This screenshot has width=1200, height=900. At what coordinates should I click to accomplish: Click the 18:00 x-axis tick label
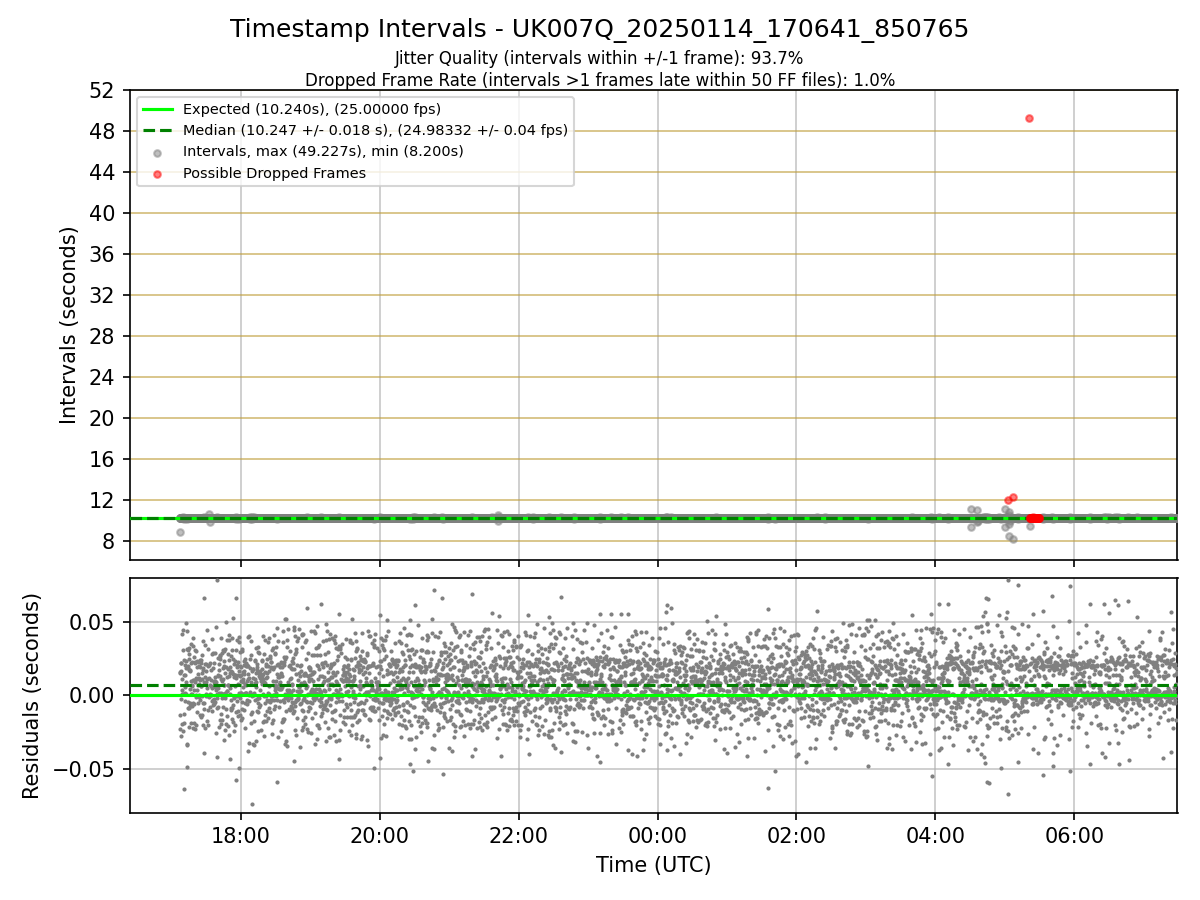(241, 836)
